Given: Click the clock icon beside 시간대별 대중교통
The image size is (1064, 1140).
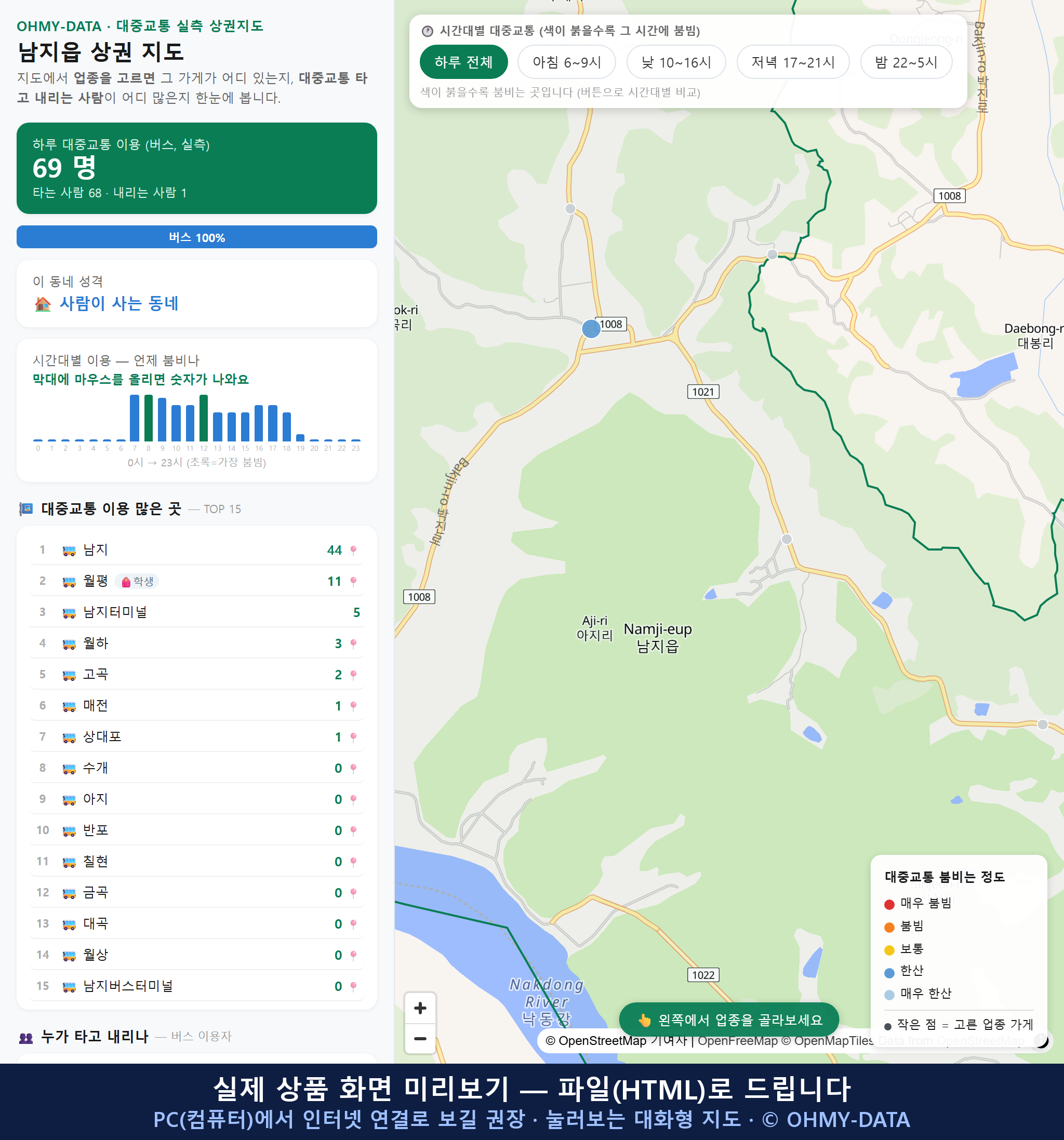Looking at the screenshot, I should click(x=428, y=31).
